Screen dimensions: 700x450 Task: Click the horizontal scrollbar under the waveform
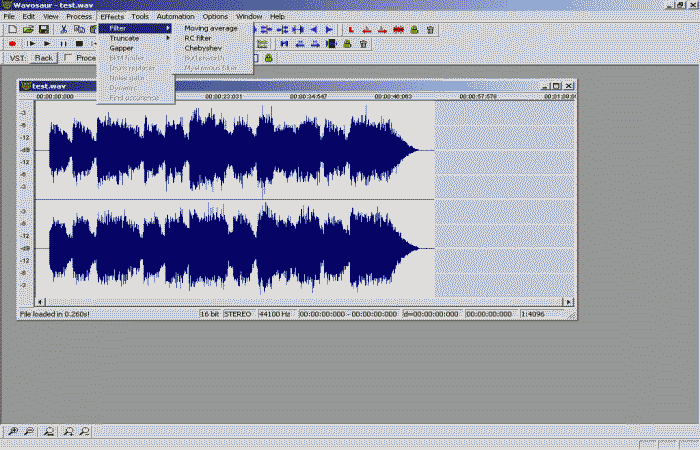point(300,301)
